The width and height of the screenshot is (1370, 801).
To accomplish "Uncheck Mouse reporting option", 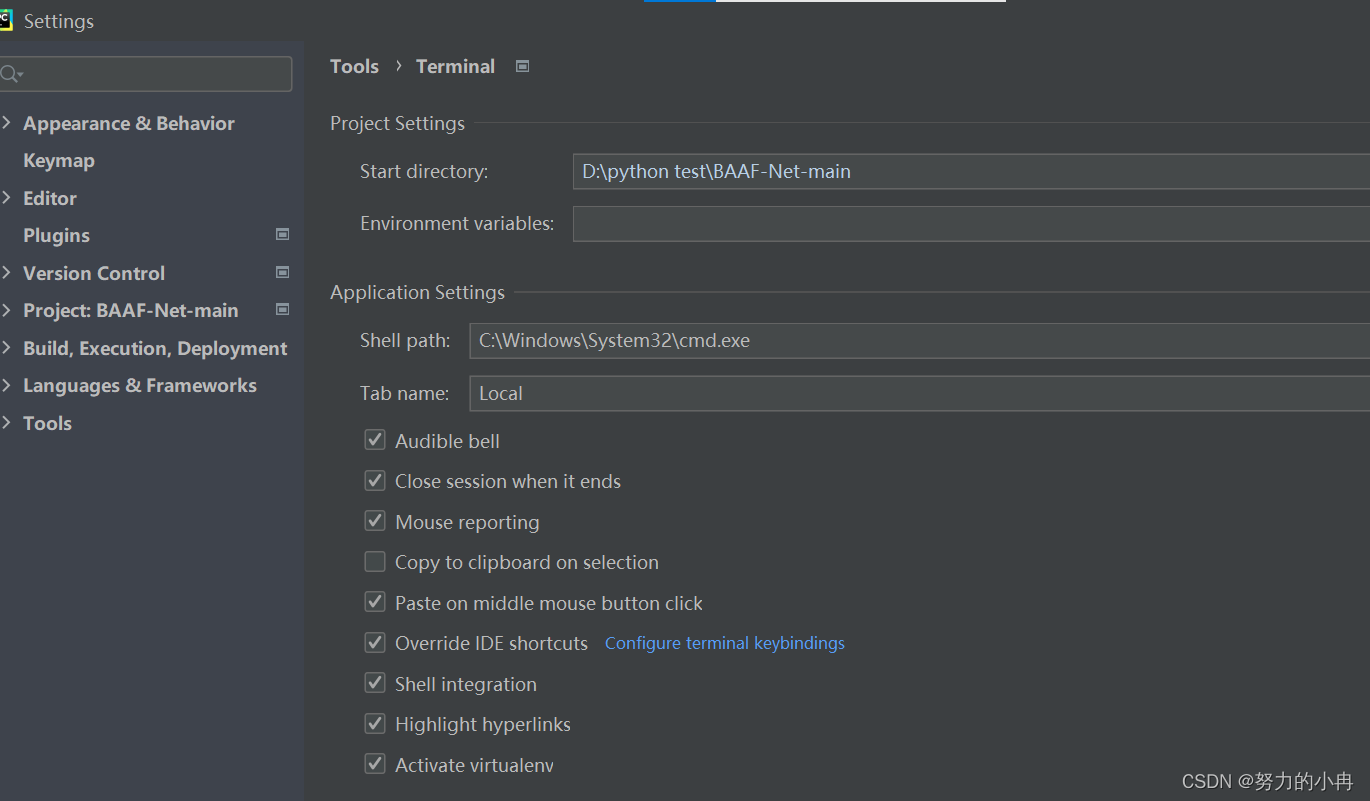I will click(x=375, y=521).
